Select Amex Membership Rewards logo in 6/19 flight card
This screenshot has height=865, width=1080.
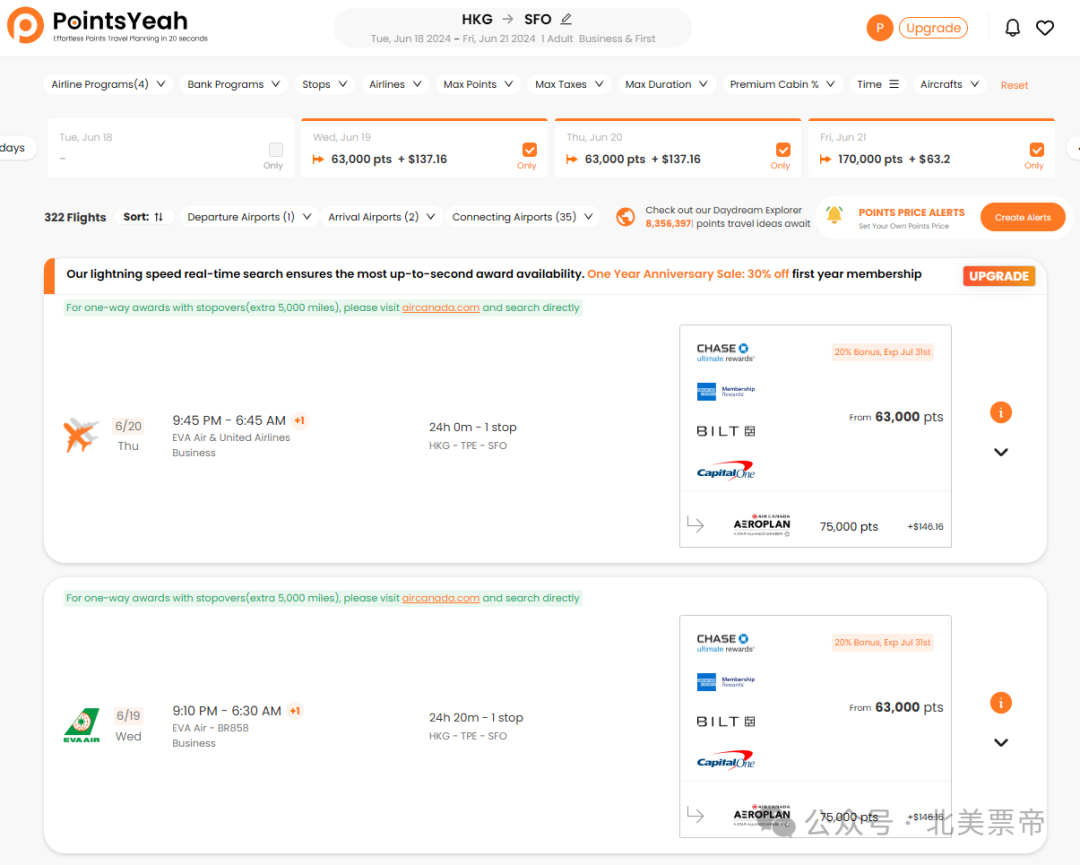(725, 682)
